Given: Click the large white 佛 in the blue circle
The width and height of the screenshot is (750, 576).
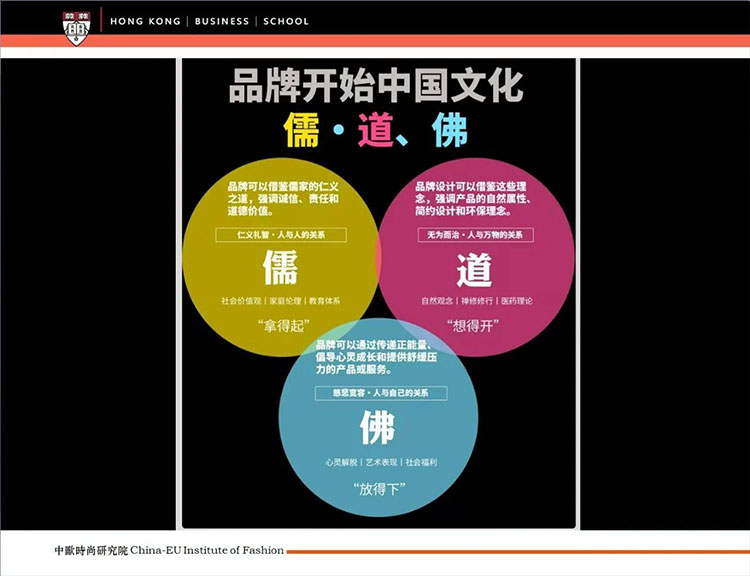Looking at the screenshot, I should pos(377,427).
